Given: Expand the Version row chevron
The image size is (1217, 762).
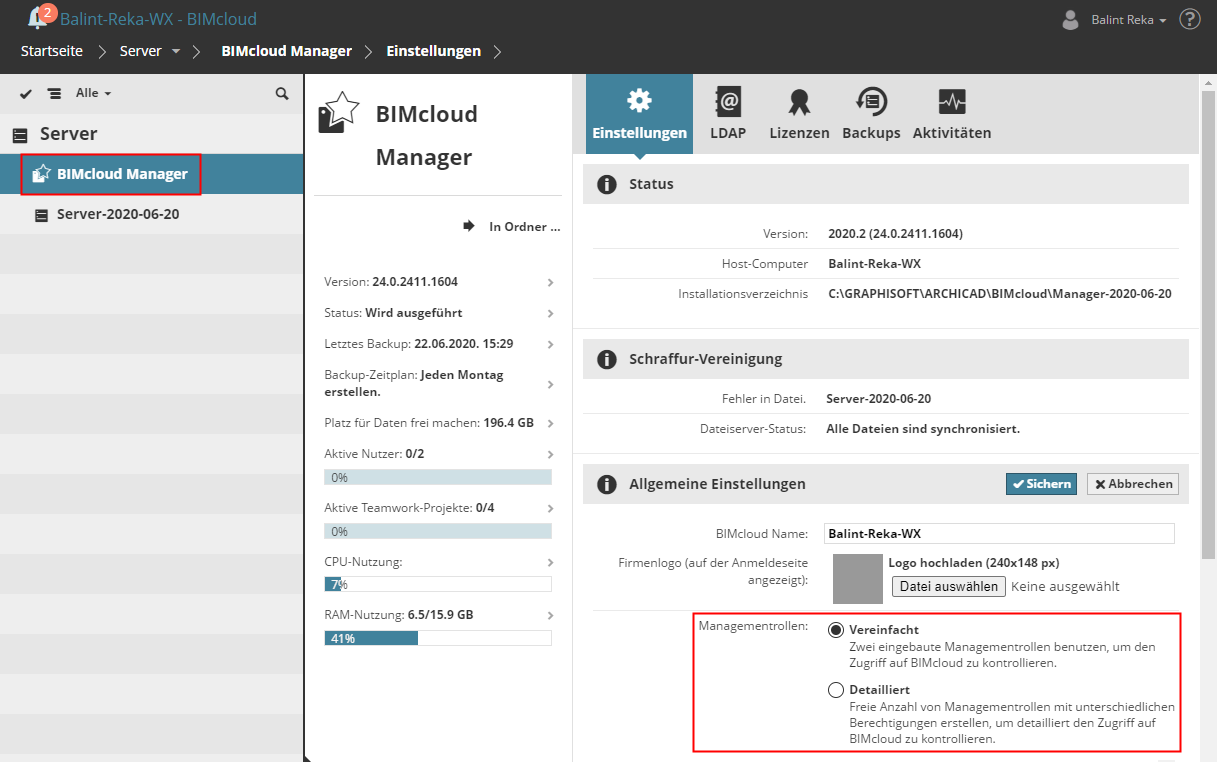Looking at the screenshot, I should click(551, 283).
